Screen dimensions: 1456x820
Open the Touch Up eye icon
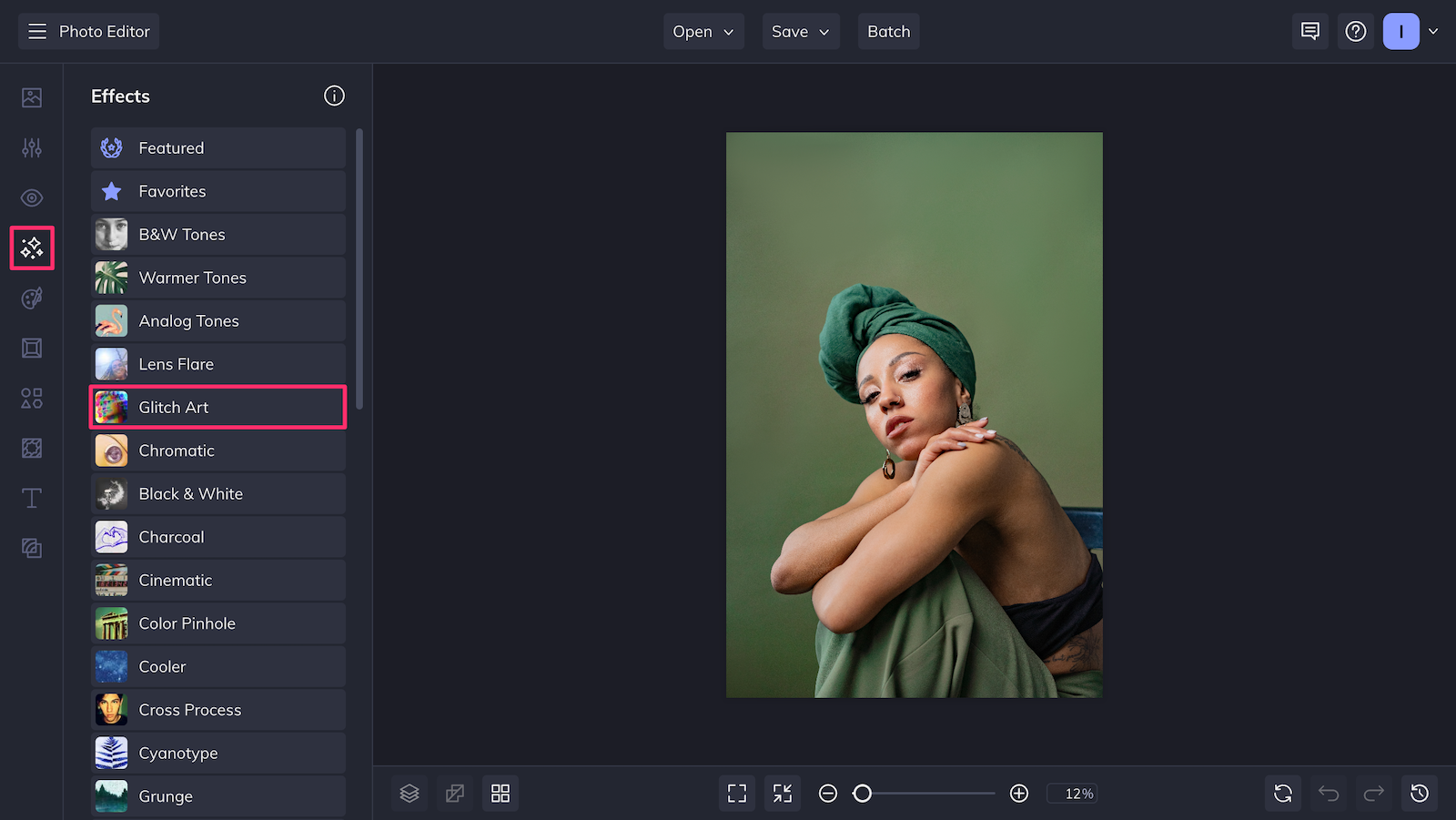click(32, 197)
